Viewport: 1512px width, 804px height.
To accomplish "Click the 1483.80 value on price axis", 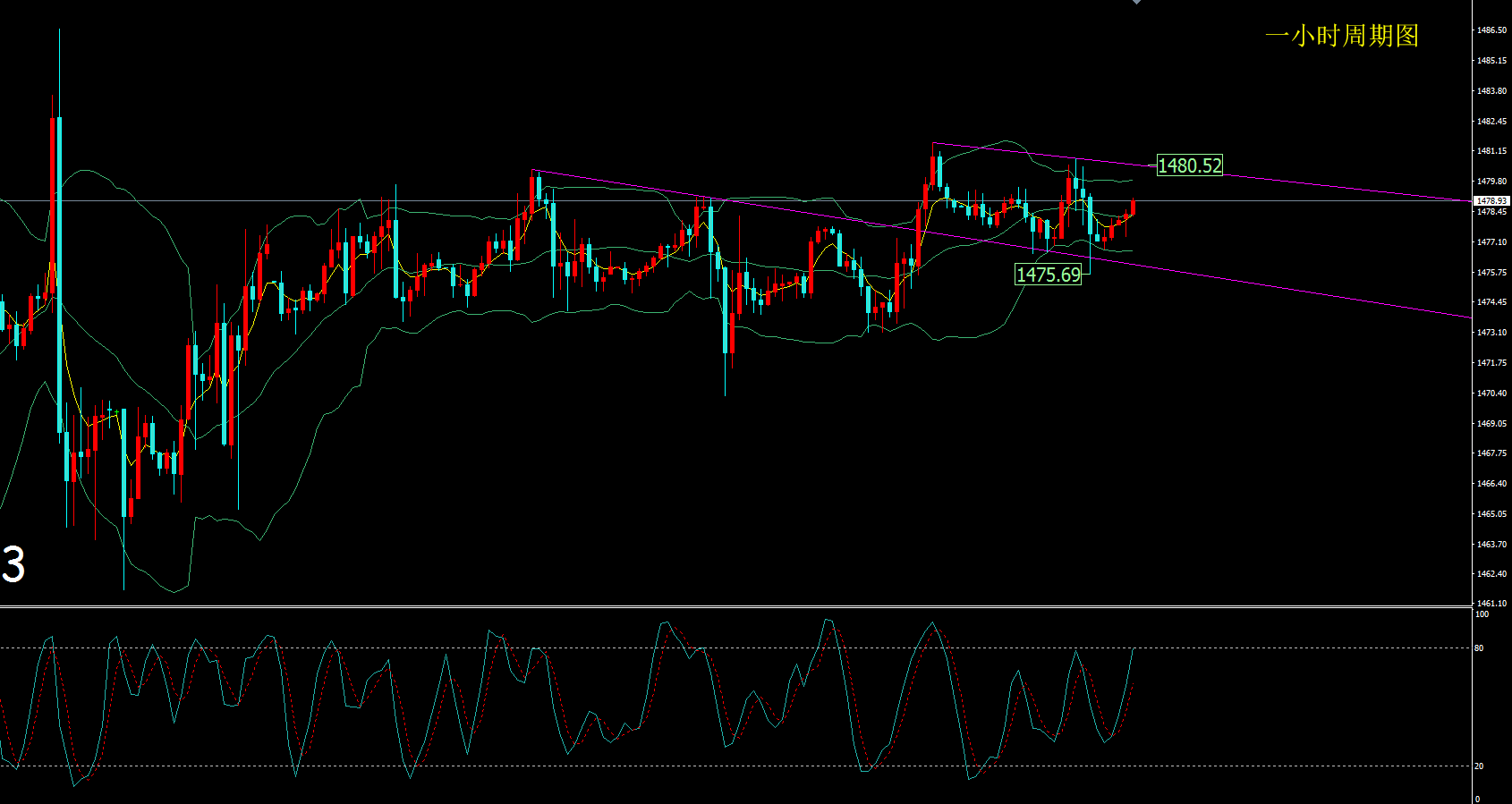I will [1491, 91].
